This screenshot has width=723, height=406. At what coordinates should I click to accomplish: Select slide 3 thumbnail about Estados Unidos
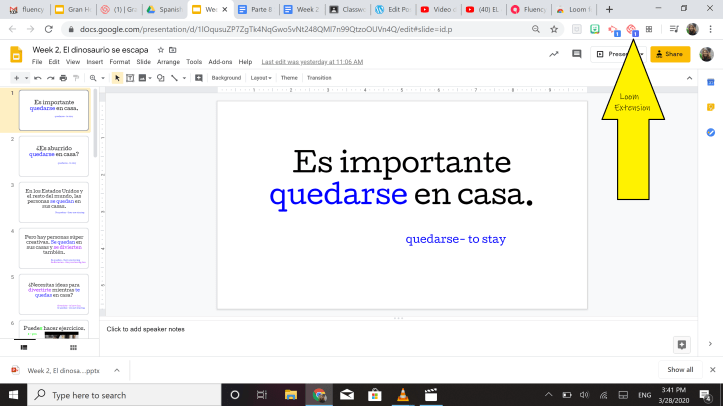click(54, 201)
